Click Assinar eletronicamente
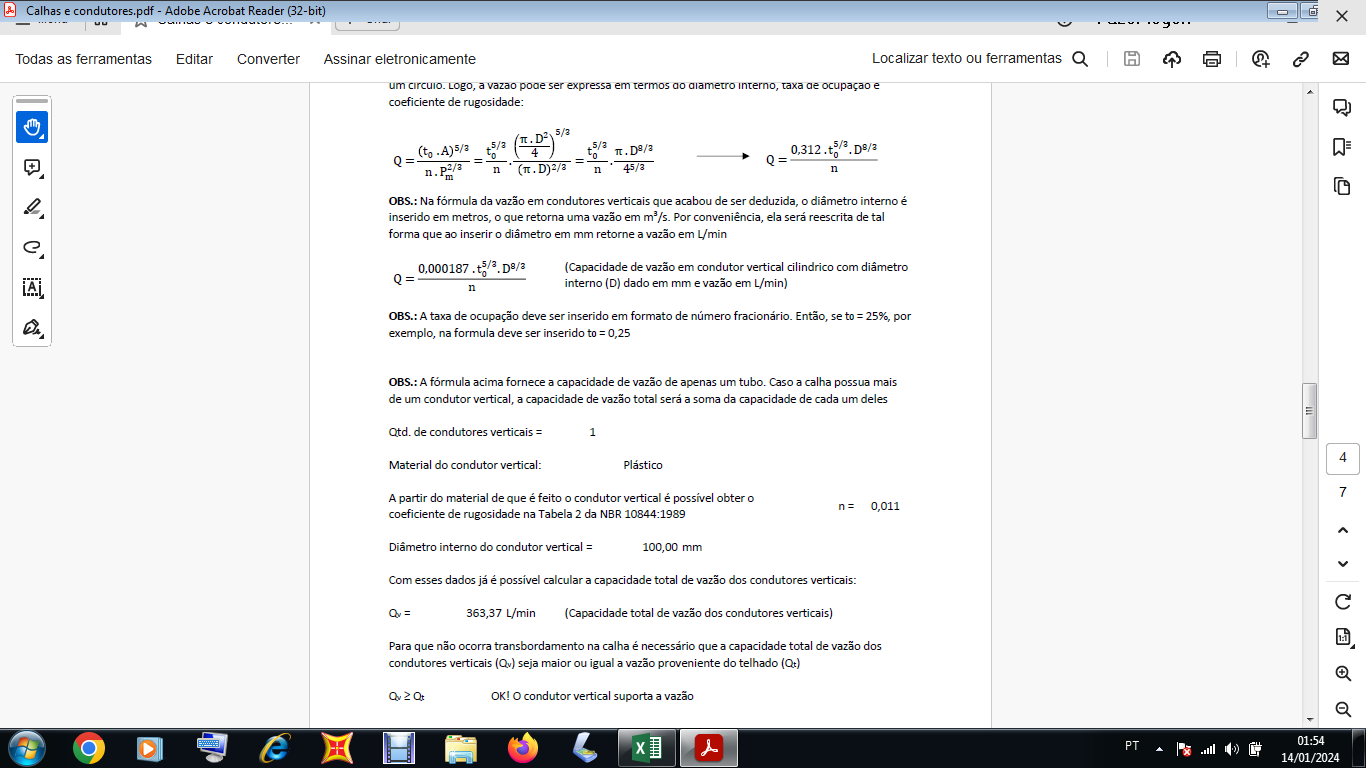The height and width of the screenshot is (768, 1366). [399, 59]
